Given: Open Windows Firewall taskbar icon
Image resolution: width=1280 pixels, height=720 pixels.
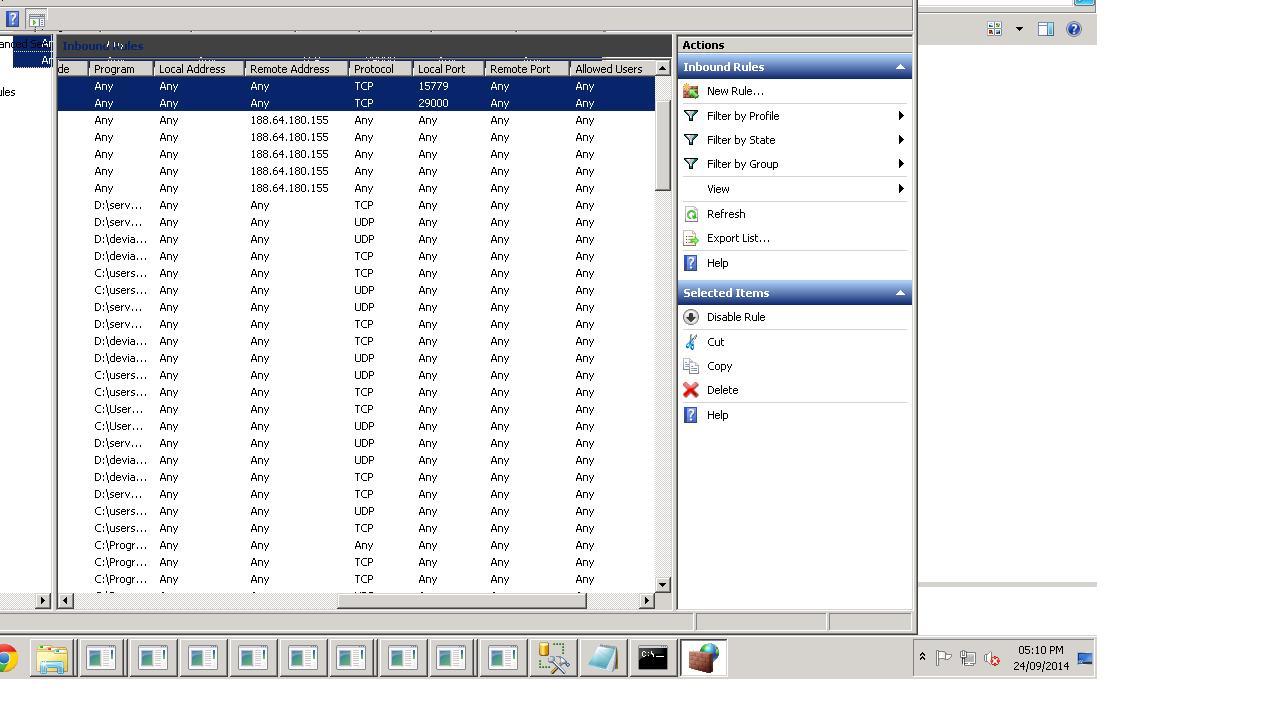Looking at the screenshot, I should (x=703, y=658).
